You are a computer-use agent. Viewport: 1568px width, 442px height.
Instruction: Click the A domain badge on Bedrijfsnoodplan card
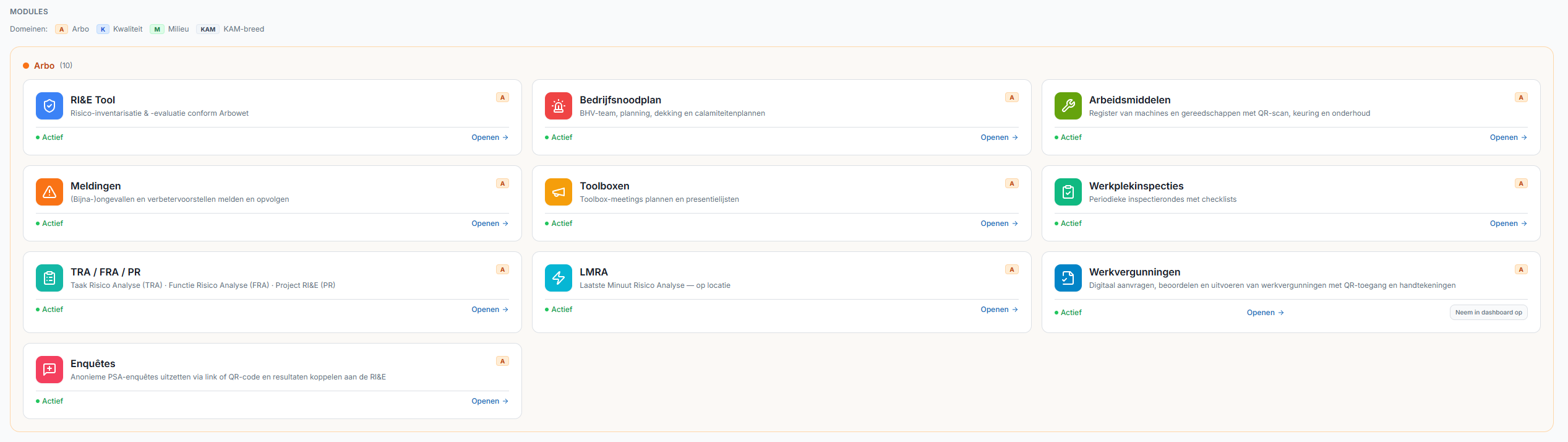click(x=1012, y=97)
